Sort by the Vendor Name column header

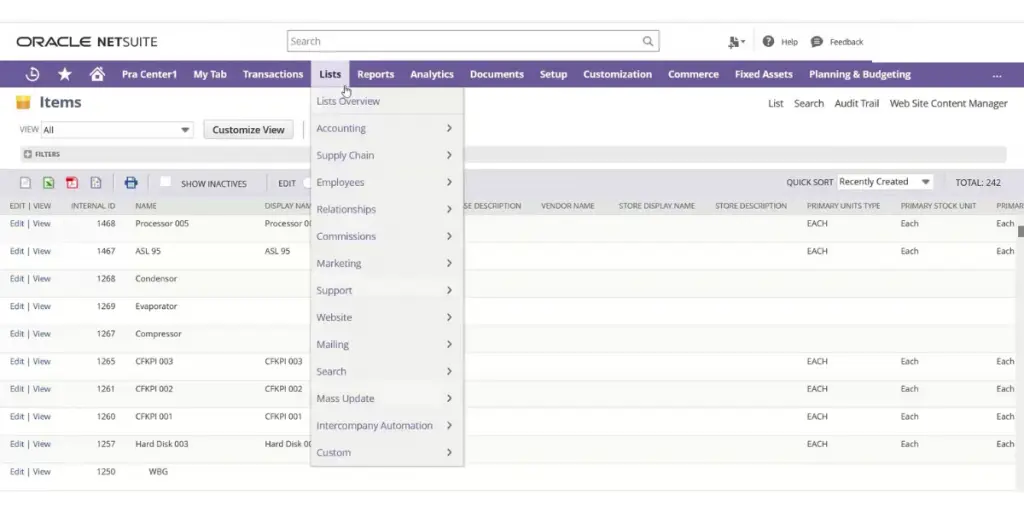pos(568,206)
